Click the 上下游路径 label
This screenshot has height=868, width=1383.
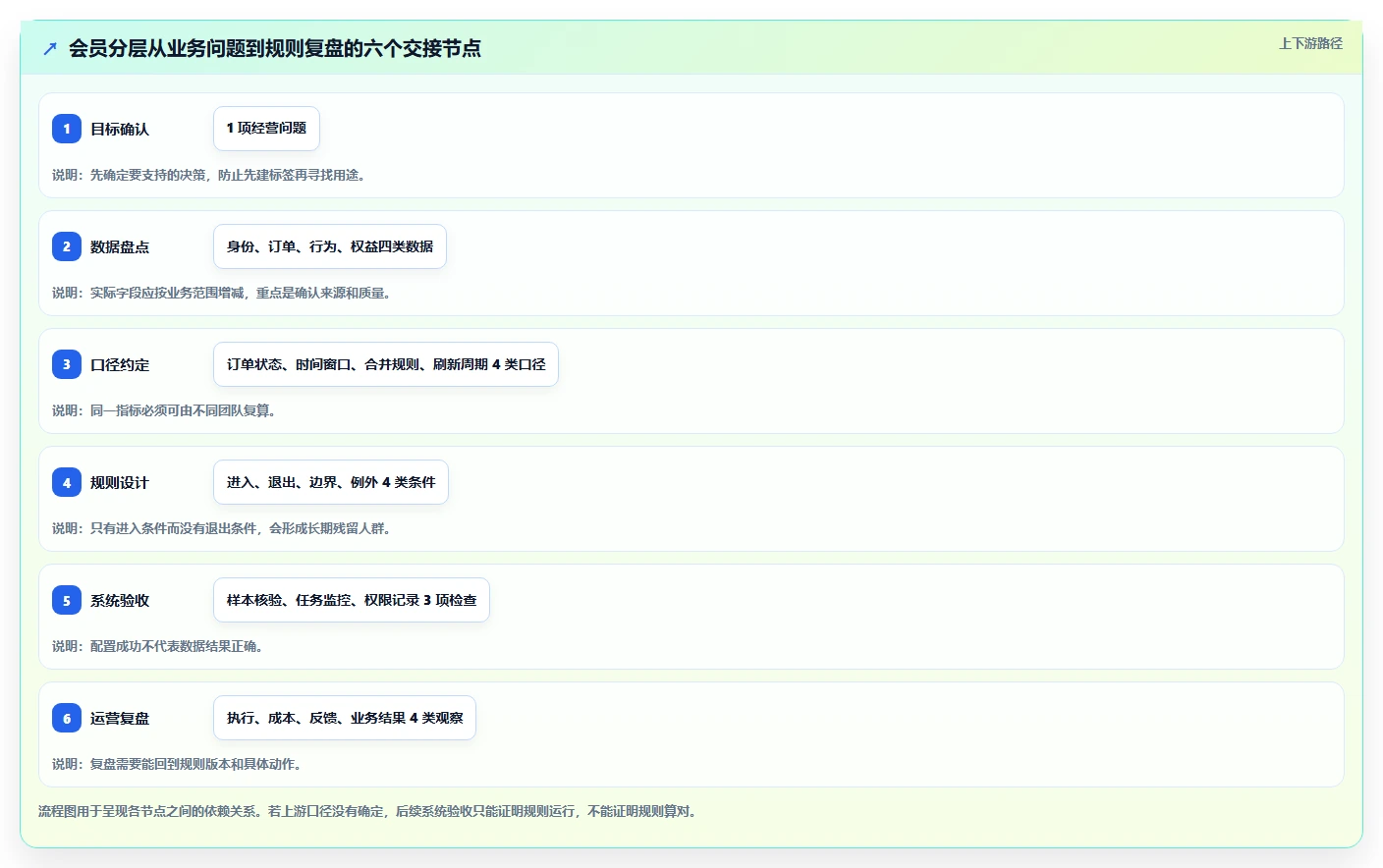click(x=1310, y=43)
